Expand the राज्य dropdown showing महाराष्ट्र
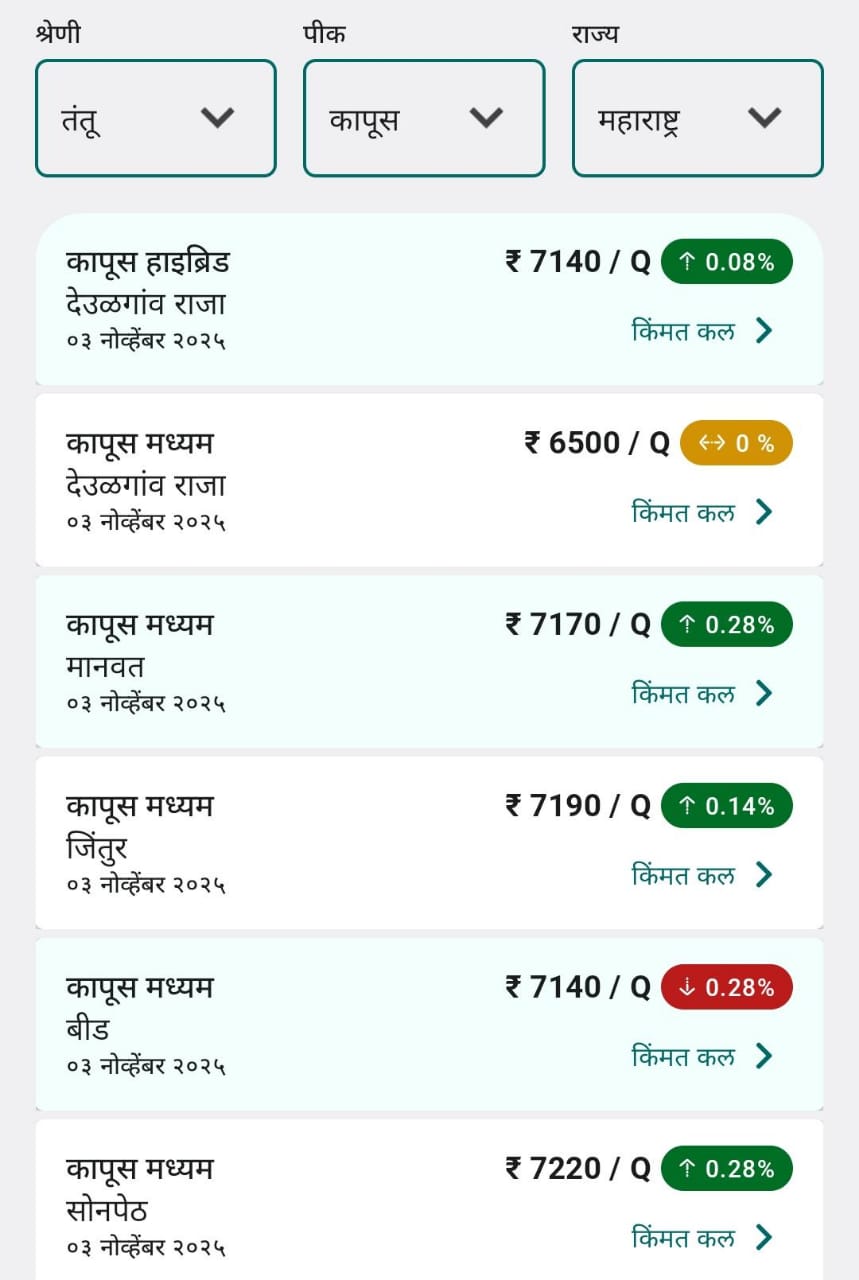The width and height of the screenshot is (859, 1280). pyautogui.click(x=697, y=118)
